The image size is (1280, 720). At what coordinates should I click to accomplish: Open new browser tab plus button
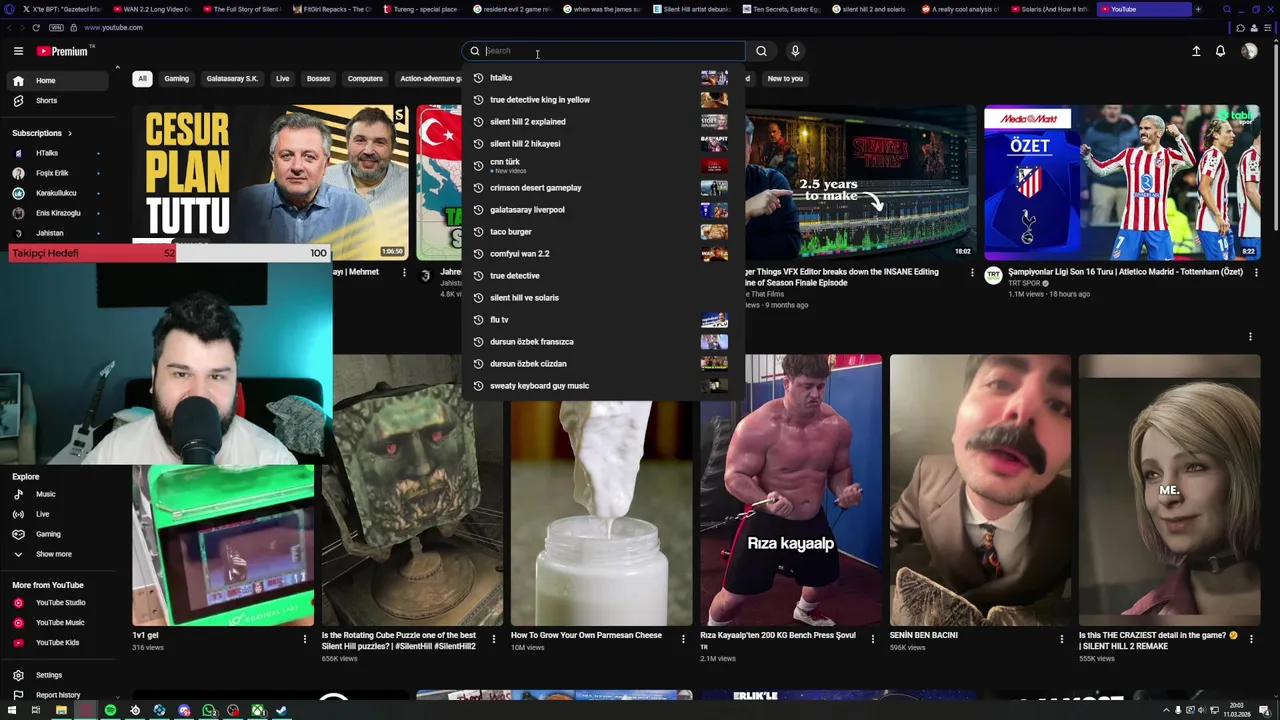tap(1198, 9)
